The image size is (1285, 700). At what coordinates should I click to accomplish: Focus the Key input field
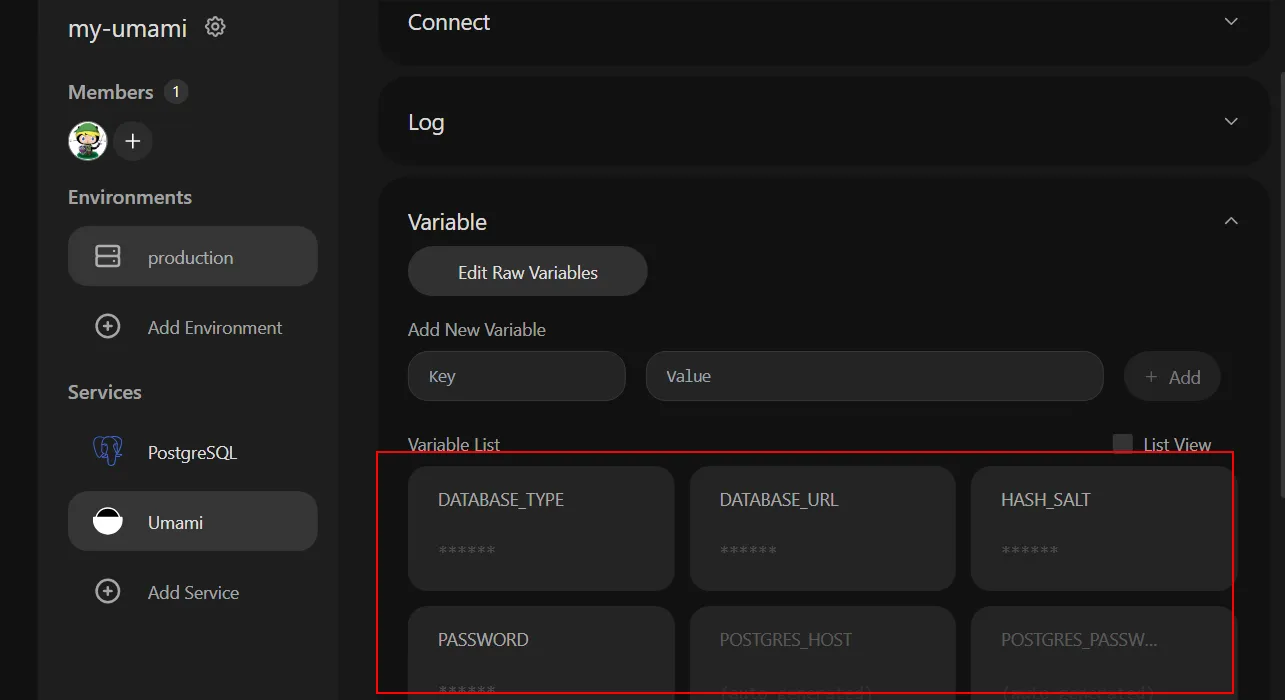coord(517,376)
